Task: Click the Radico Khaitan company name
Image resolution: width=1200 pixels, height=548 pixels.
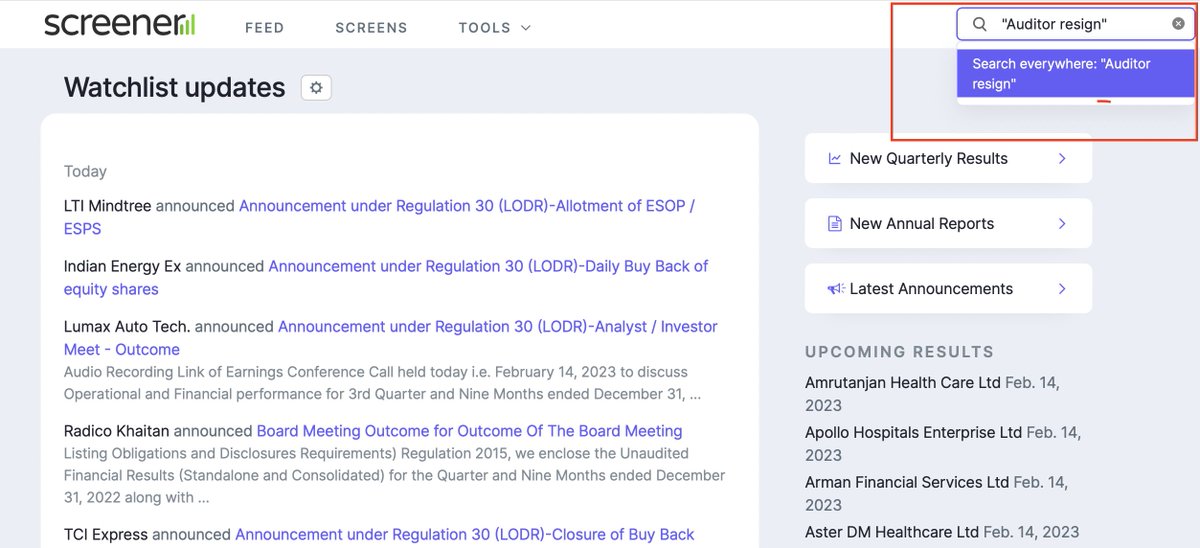Action: point(117,431)
